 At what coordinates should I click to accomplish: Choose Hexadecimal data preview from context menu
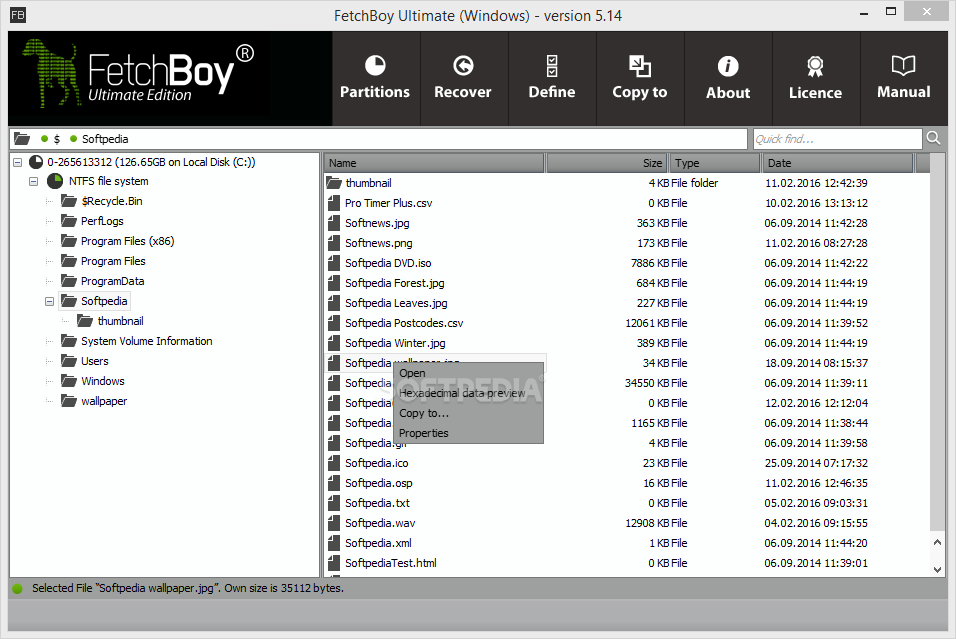(469, 393)
